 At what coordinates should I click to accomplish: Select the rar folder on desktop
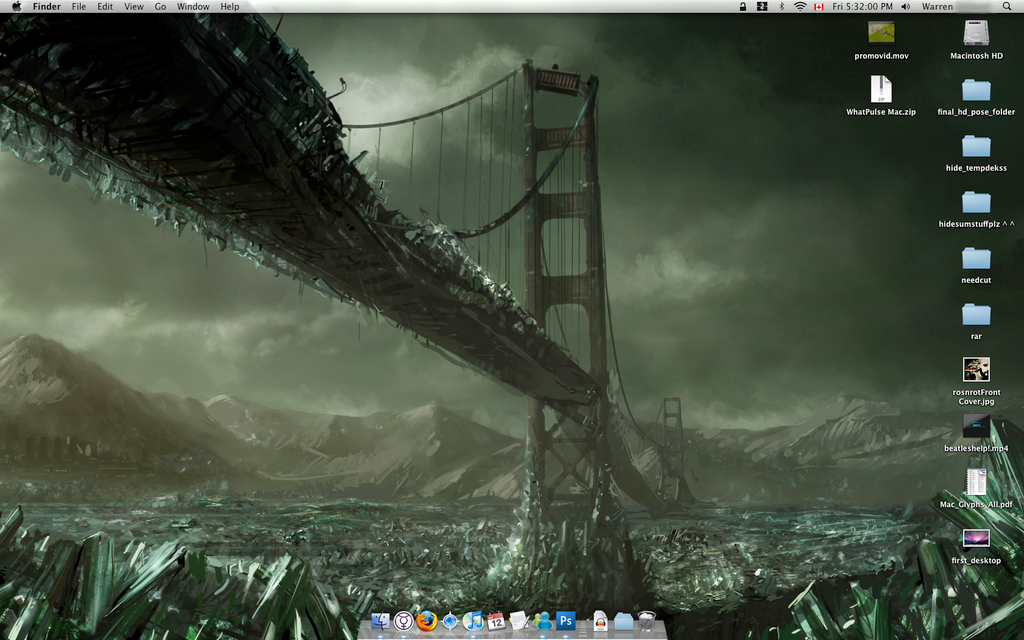pos(976,314)
